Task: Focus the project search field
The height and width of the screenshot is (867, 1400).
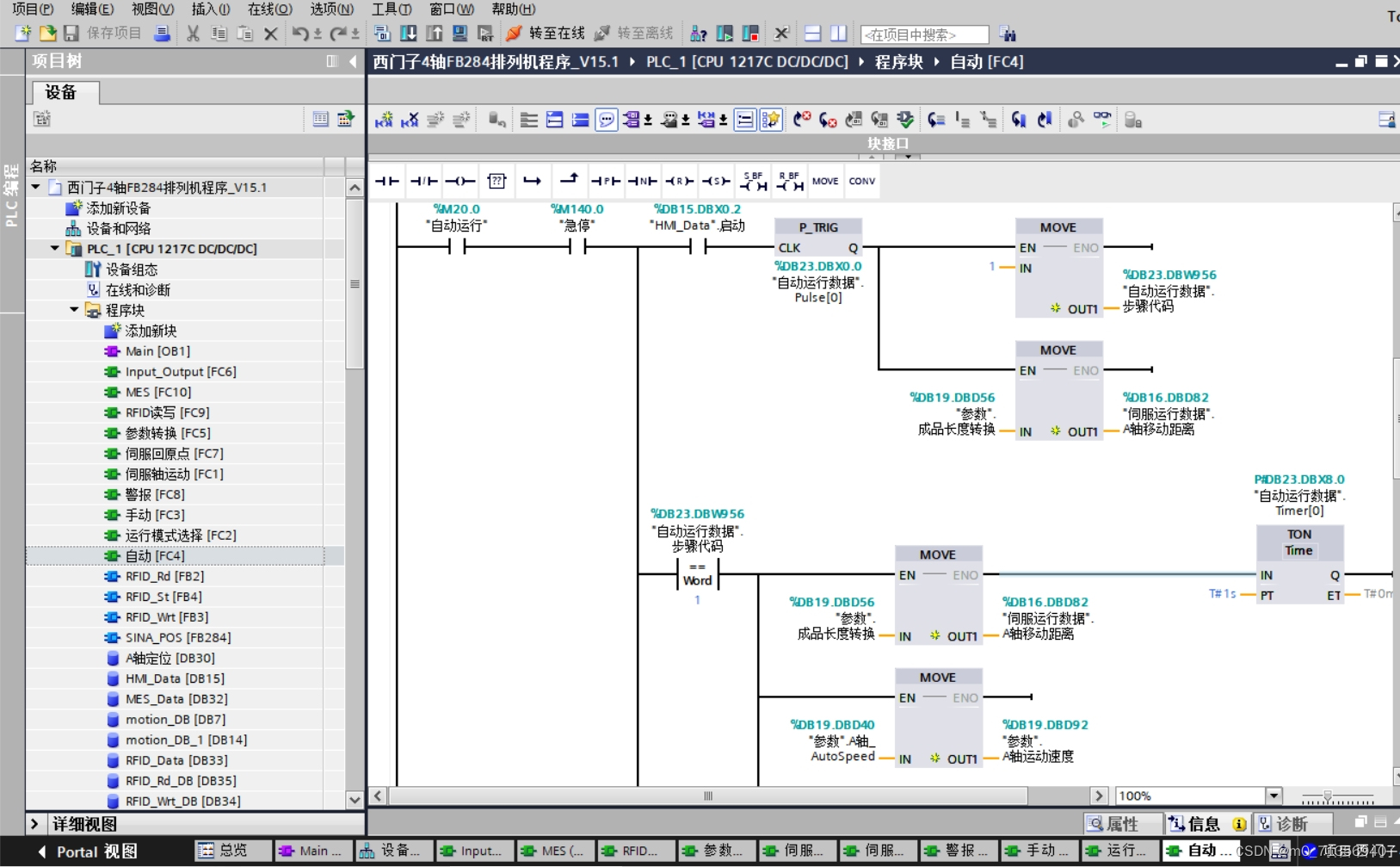Action: coord(925,34)
